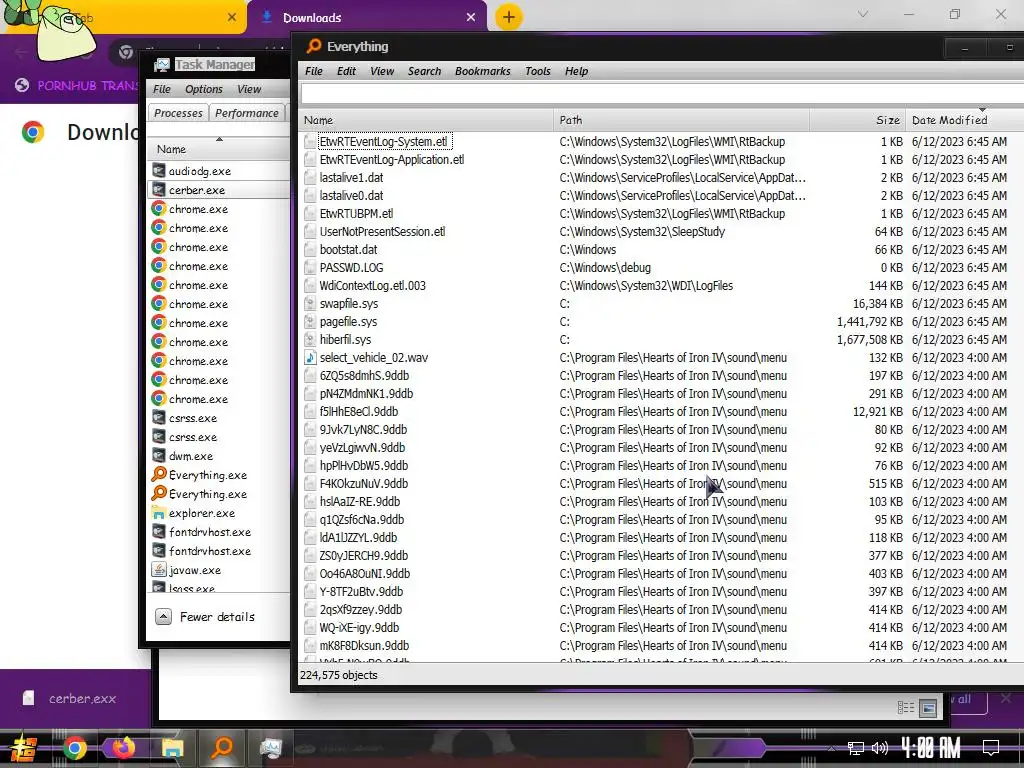
Task: Open the Task Manager Options menu
Action: tap(204, 89)
